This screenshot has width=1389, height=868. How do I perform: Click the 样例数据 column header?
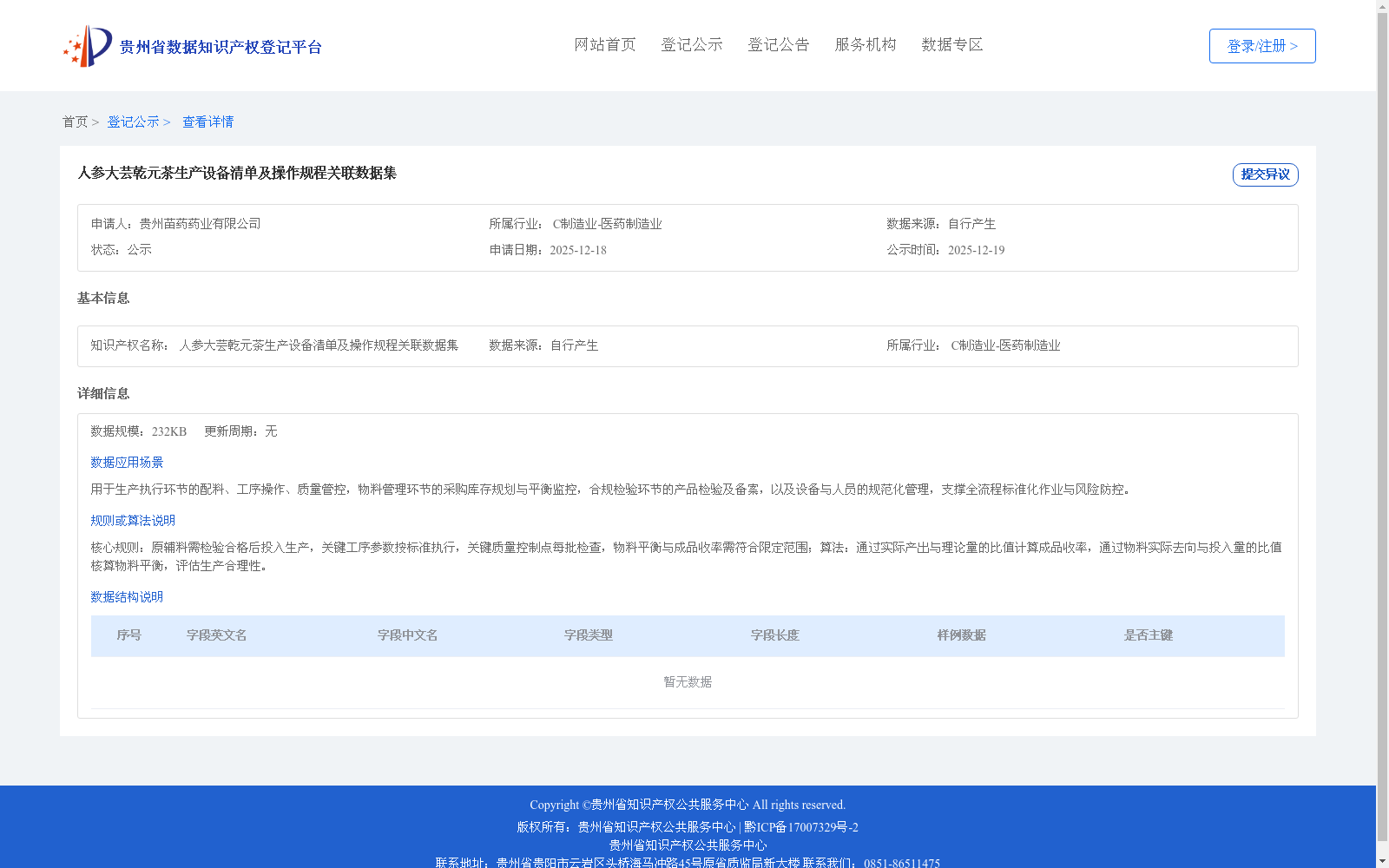coord(962,635)
